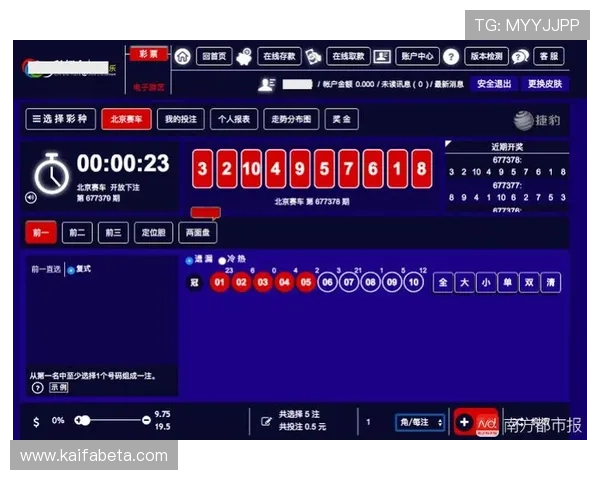Click the customer service chat bubble icon

[x=520, y=57]
